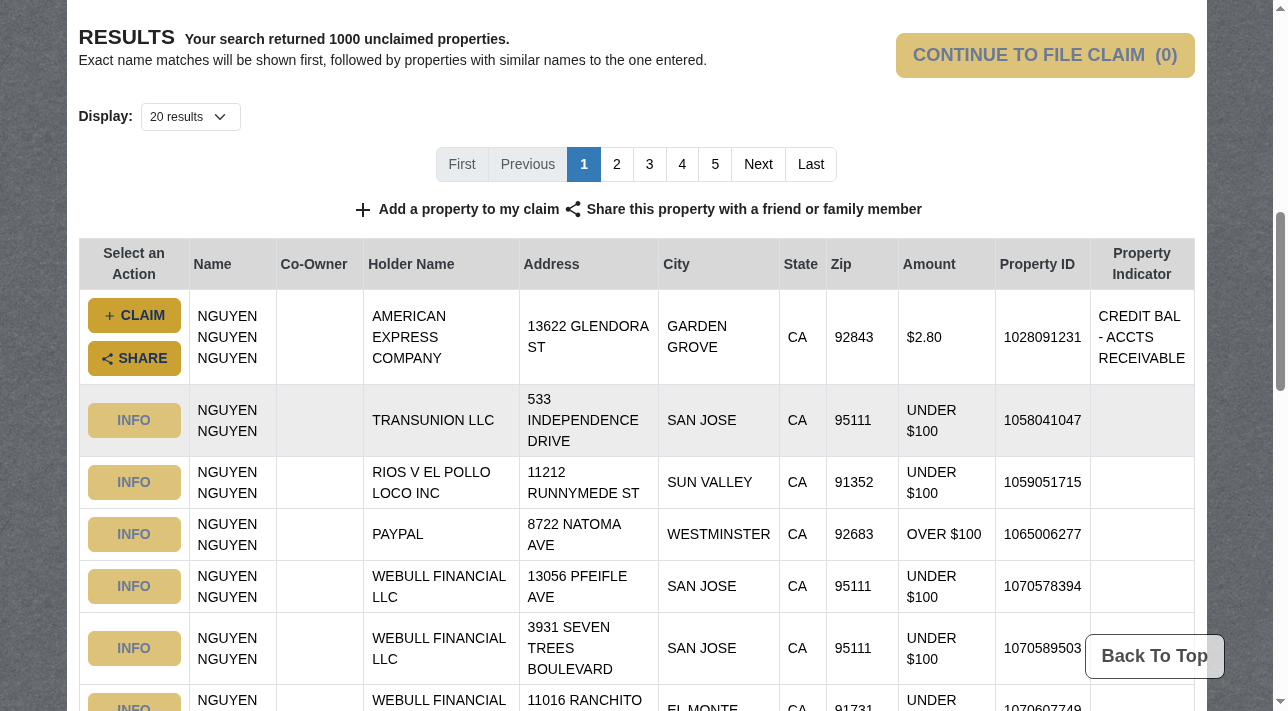Select page 4 in pagination

tap(682, 164)
